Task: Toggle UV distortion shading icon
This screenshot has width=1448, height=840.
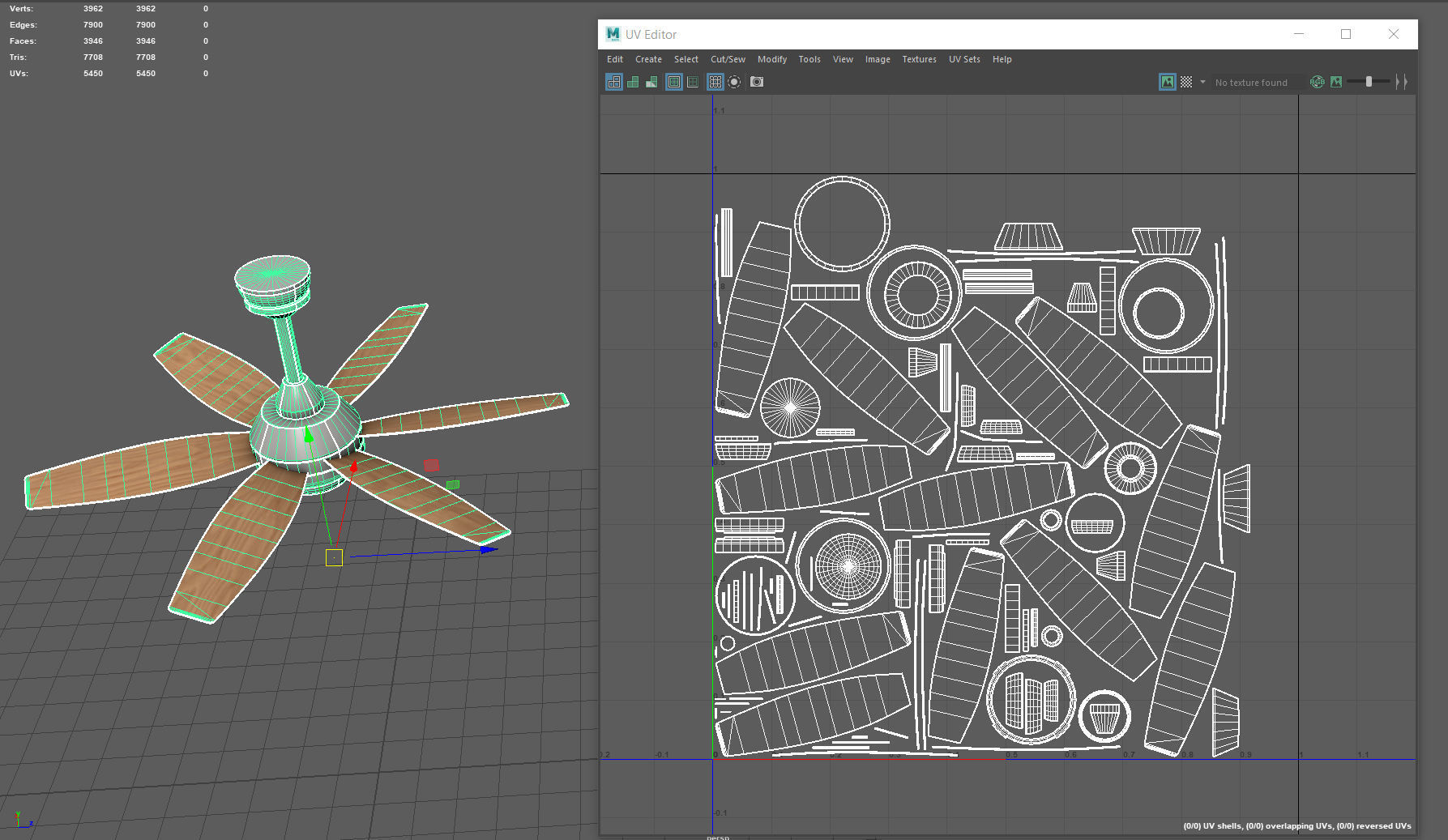Action: [x=651, y=82]
